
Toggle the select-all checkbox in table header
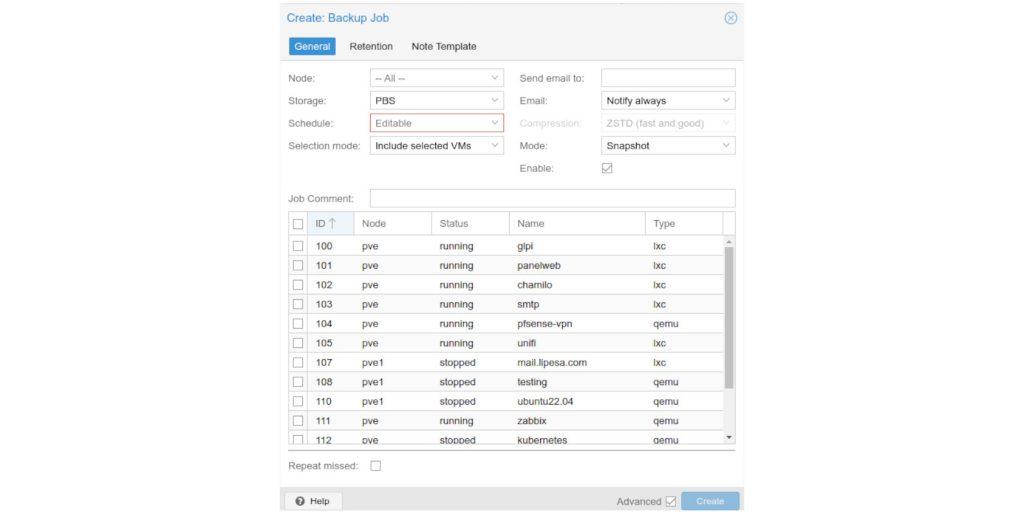298,224
